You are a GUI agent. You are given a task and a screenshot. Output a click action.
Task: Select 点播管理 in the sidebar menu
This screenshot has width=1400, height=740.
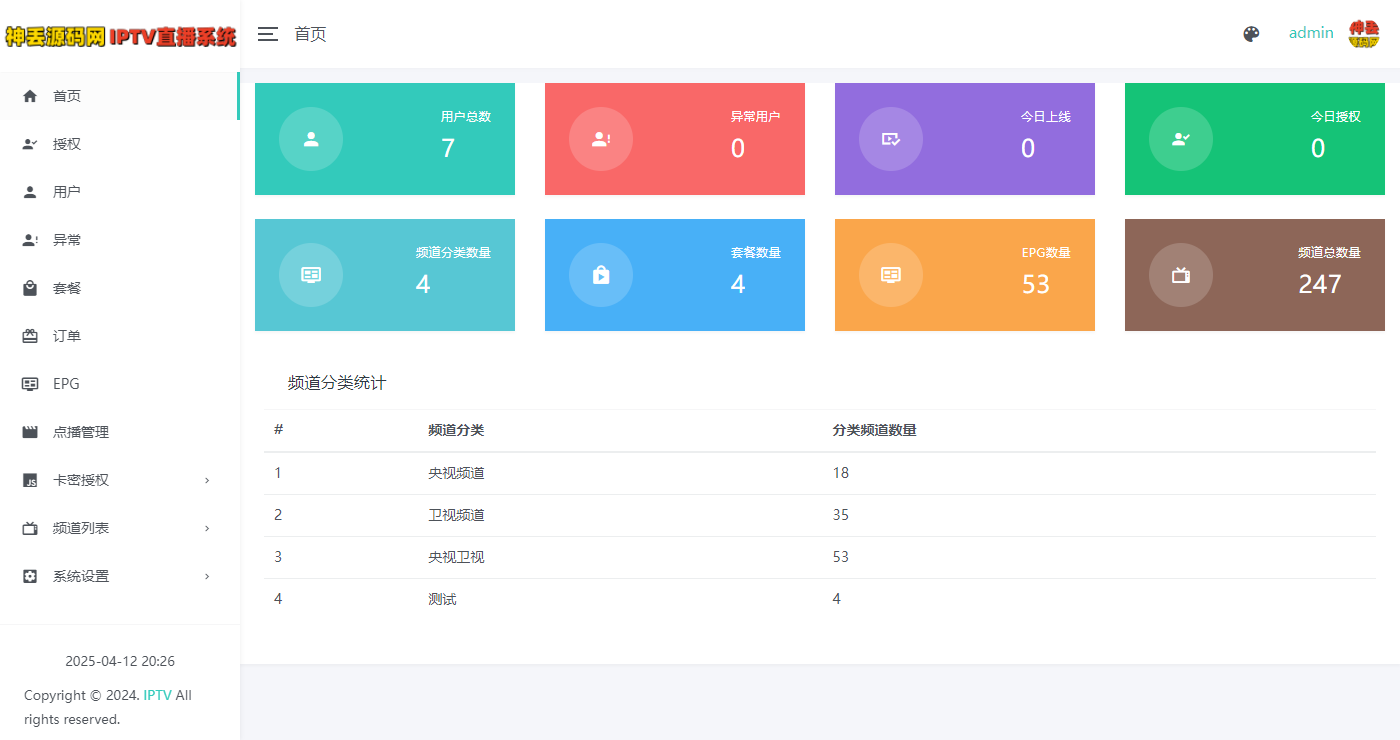click(x=82, y=431)
